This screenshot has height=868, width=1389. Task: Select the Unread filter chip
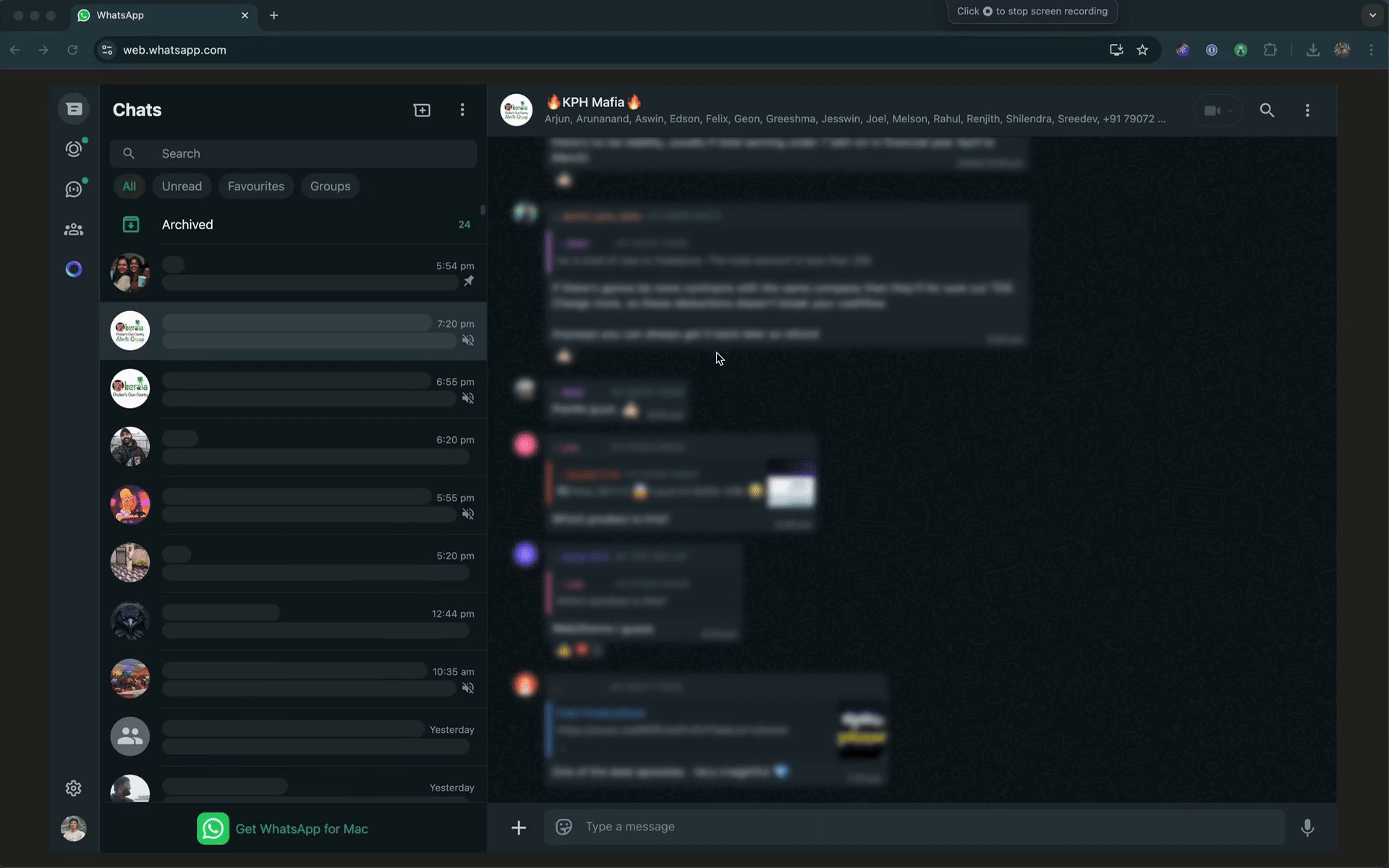point(182,186)
